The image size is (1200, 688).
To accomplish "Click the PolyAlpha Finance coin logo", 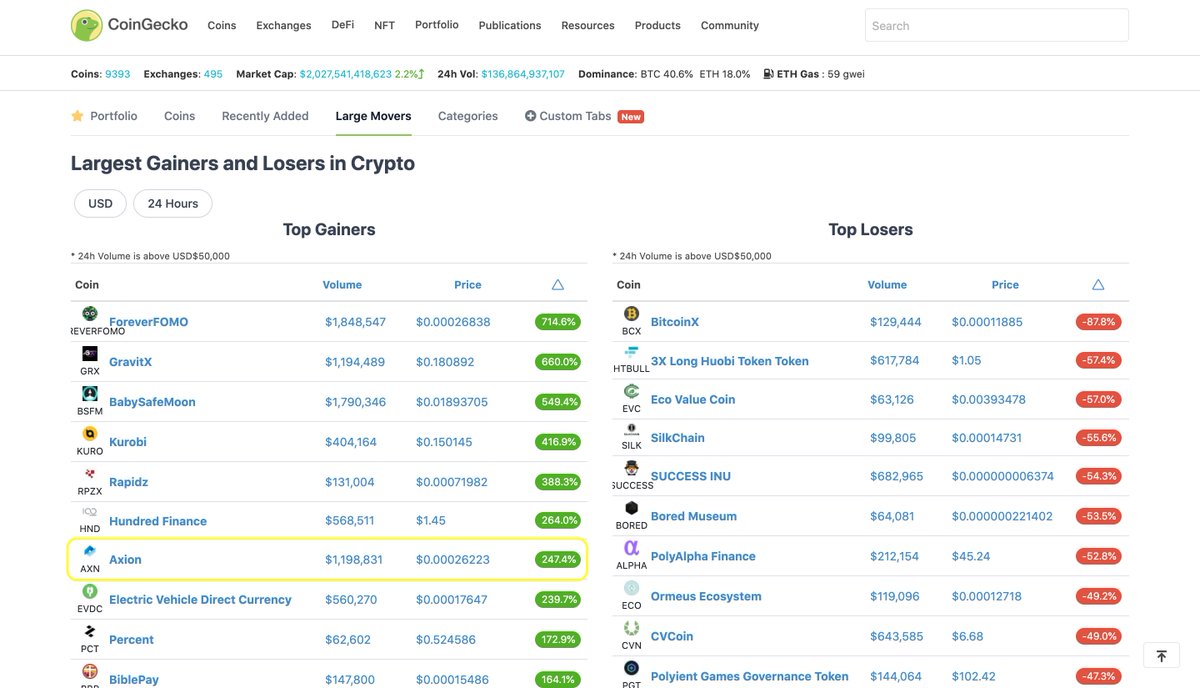I will (x=631, y=548).
